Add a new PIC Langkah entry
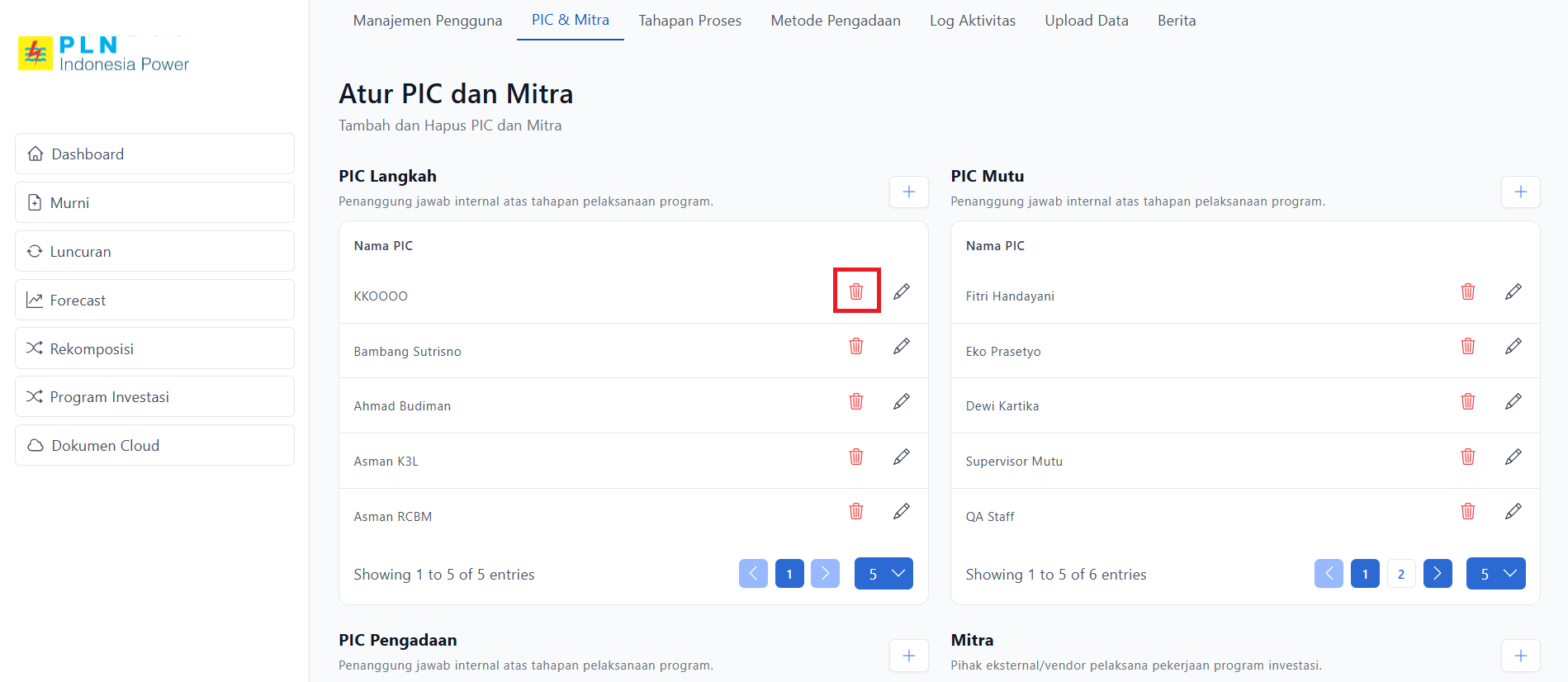The height and width of the screenshot is (682, 1568). pos(908,192)
